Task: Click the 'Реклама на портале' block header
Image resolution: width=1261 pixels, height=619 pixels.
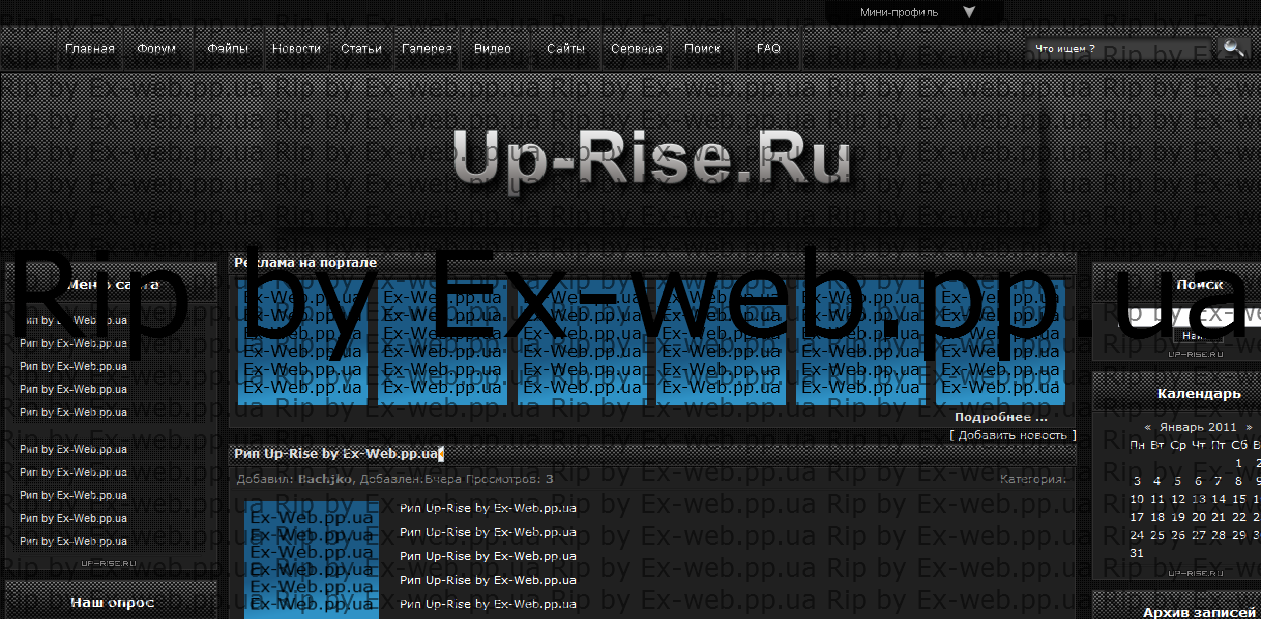Action: point(306,262)
